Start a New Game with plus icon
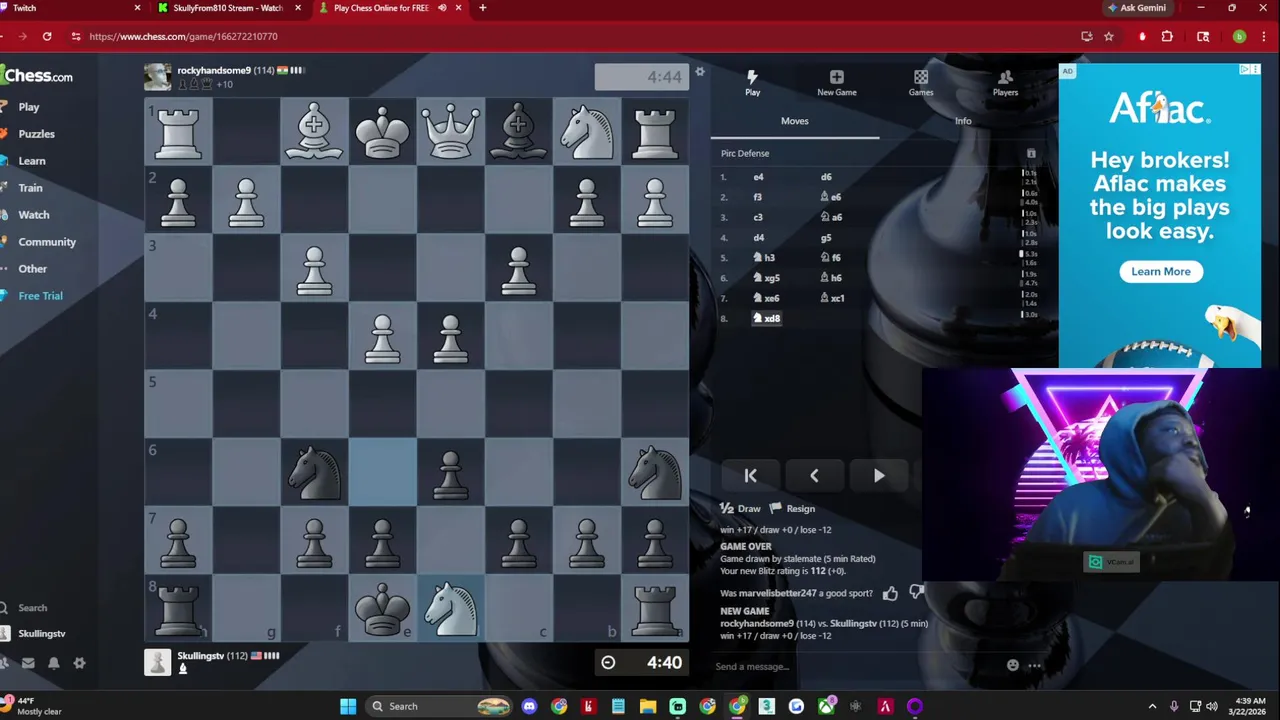Viewport: 1280px width, 720px height. (837, 83)
